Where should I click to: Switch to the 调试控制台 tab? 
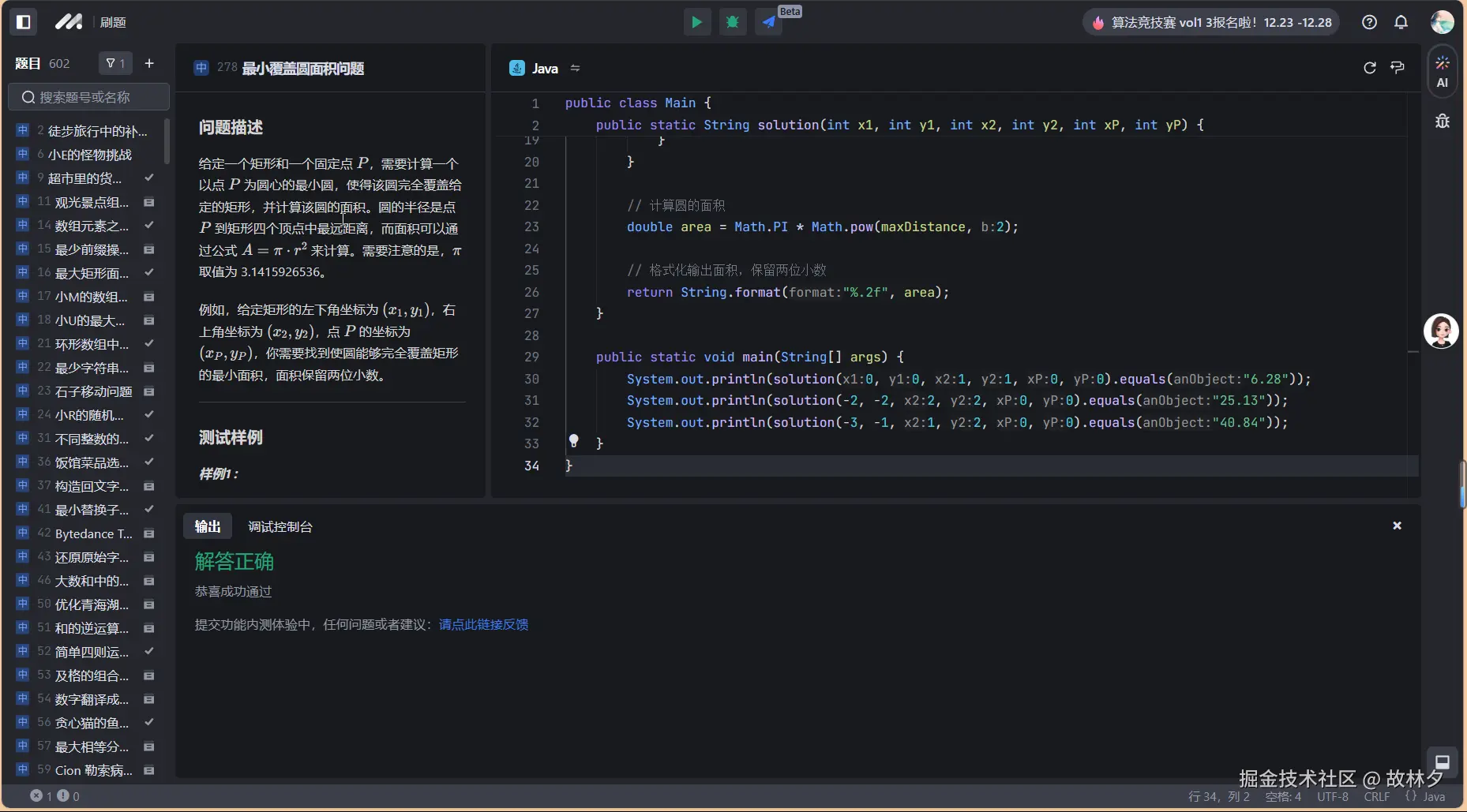tap(280, 526)
